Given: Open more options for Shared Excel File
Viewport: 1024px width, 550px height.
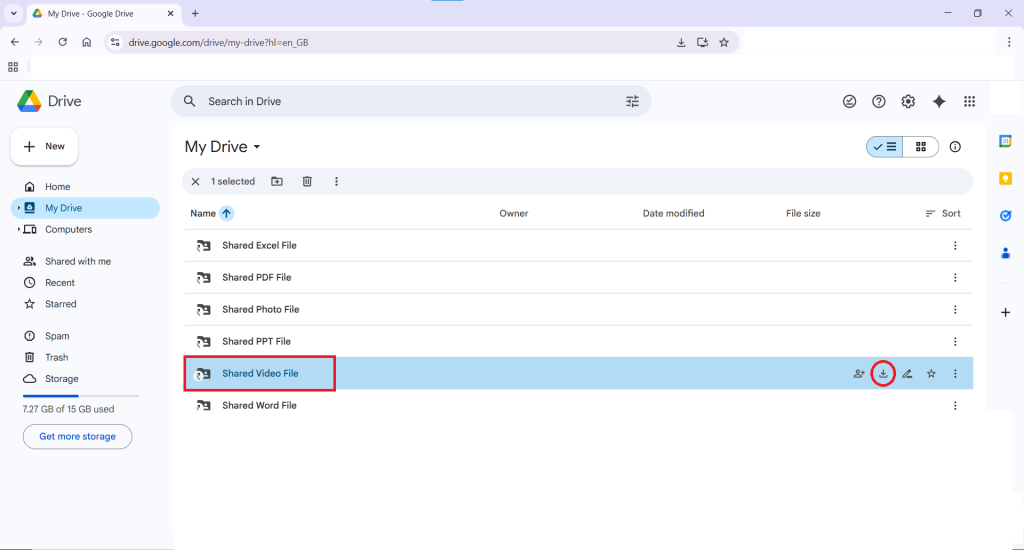Looking at the screenshot, I should [955, 246].
